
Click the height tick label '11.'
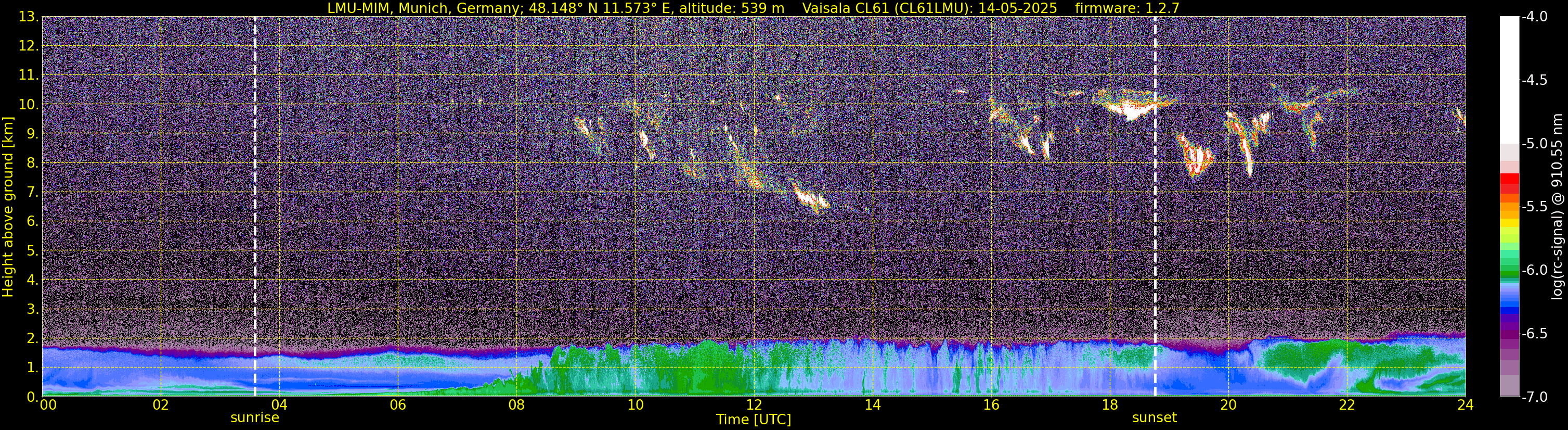[29, 75]
